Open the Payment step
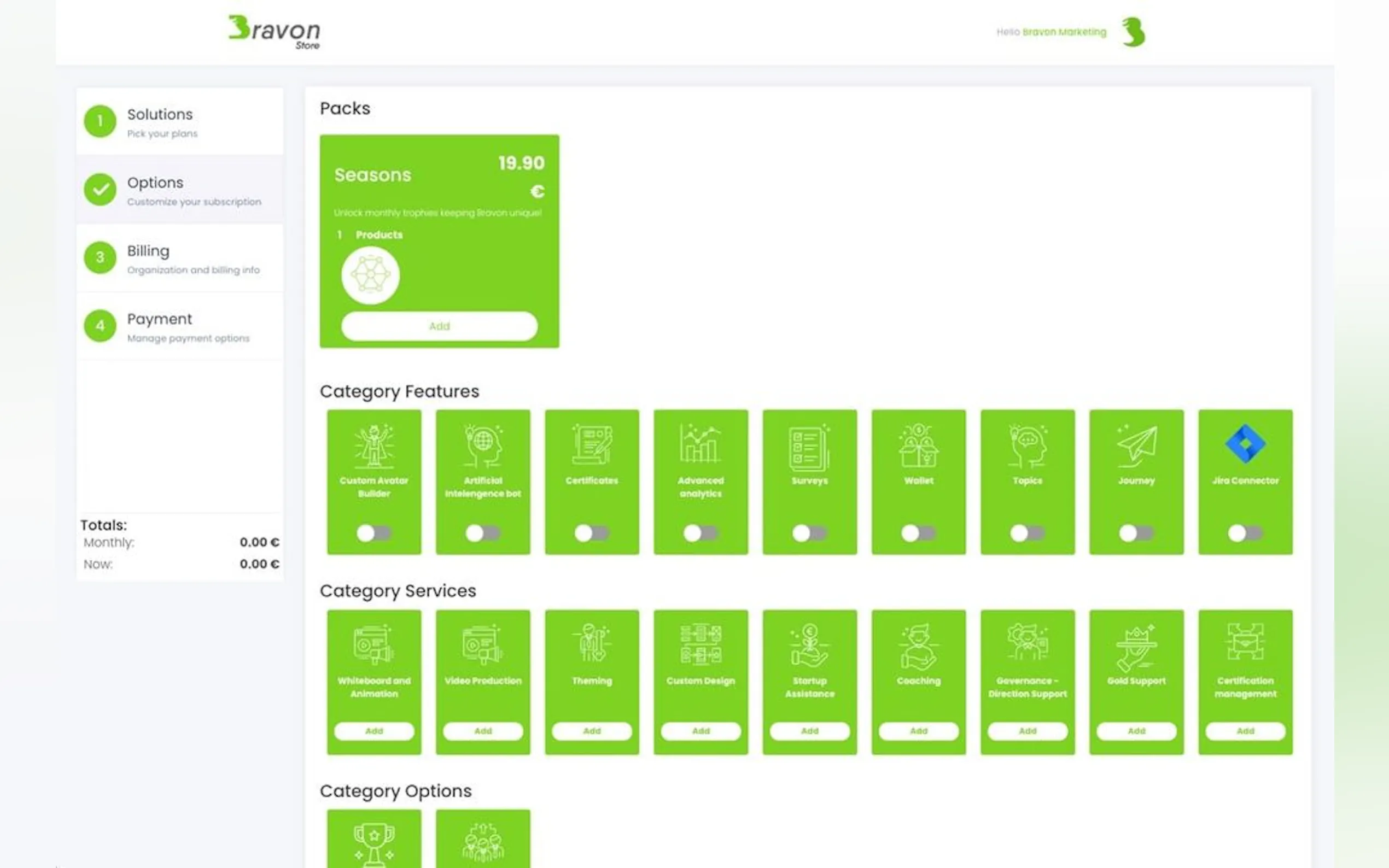This screenshot has width=1389, height=868. [179, 327]
